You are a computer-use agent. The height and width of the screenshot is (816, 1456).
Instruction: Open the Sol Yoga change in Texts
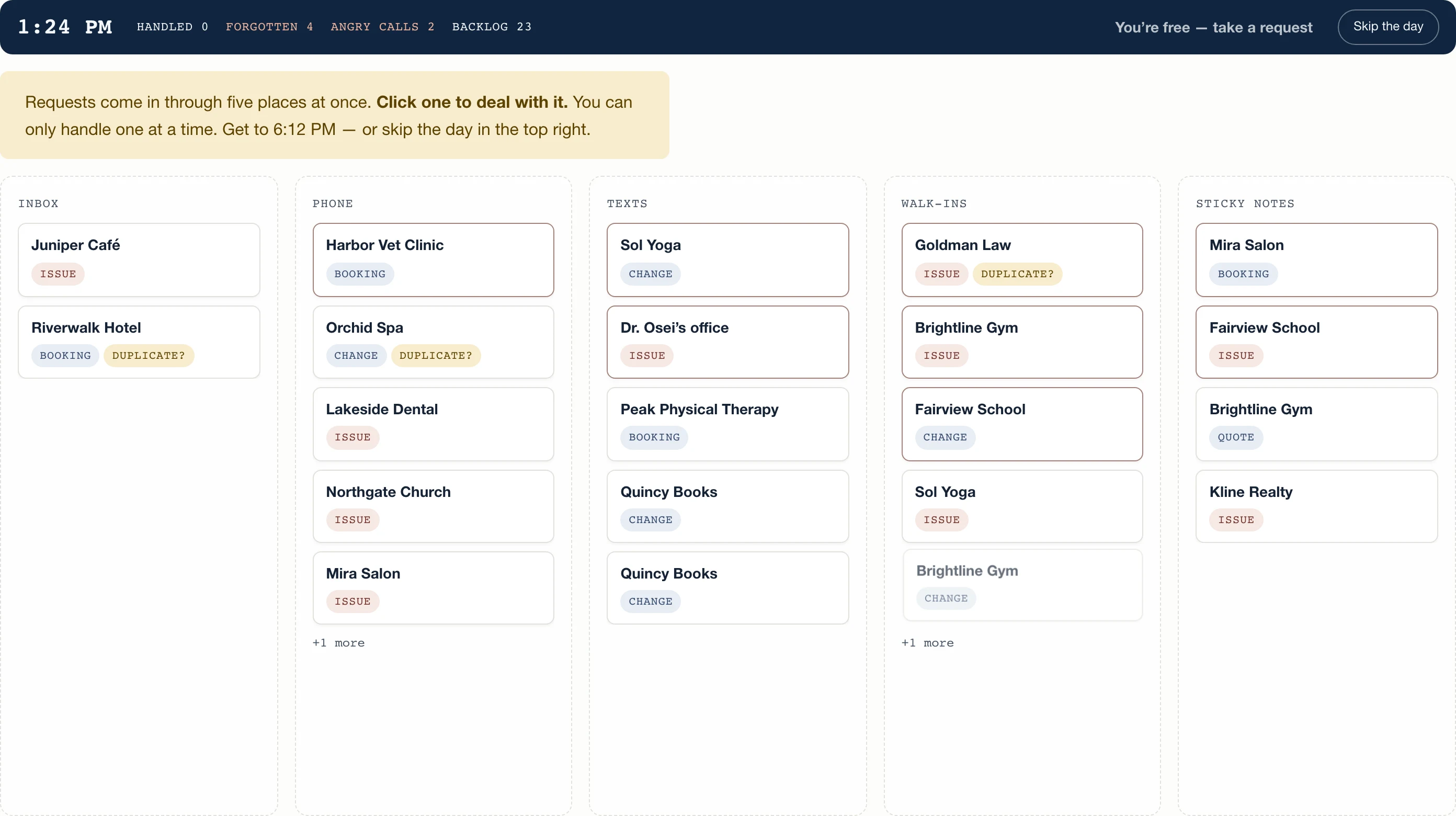tap(727, 259)
